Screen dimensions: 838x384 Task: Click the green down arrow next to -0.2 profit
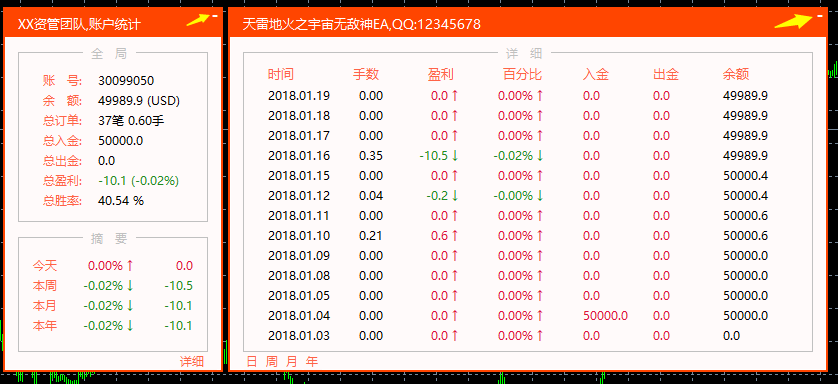(455, 195)
